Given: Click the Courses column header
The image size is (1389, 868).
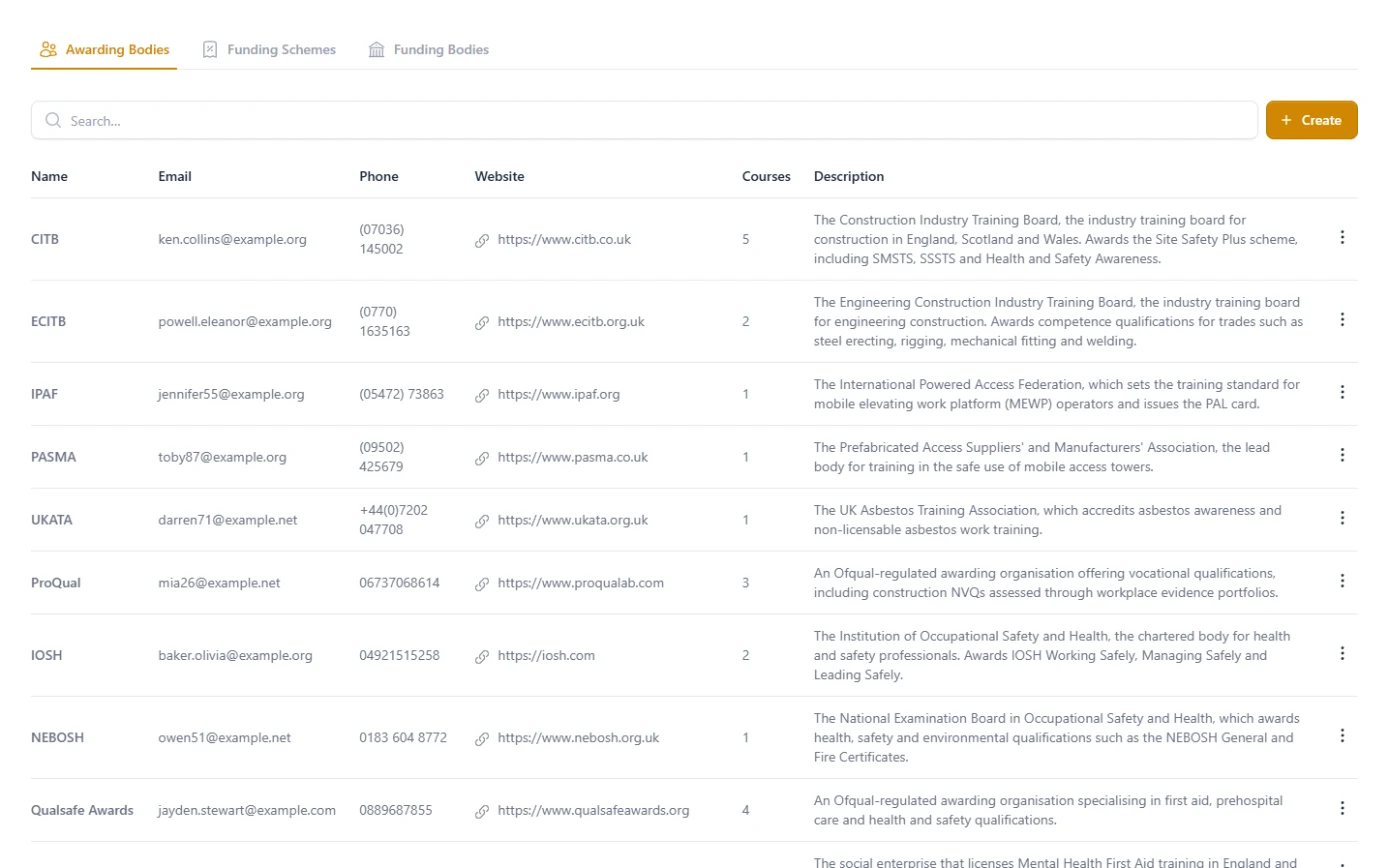Looking at the screenshot, I should click(x=766, y=176).
